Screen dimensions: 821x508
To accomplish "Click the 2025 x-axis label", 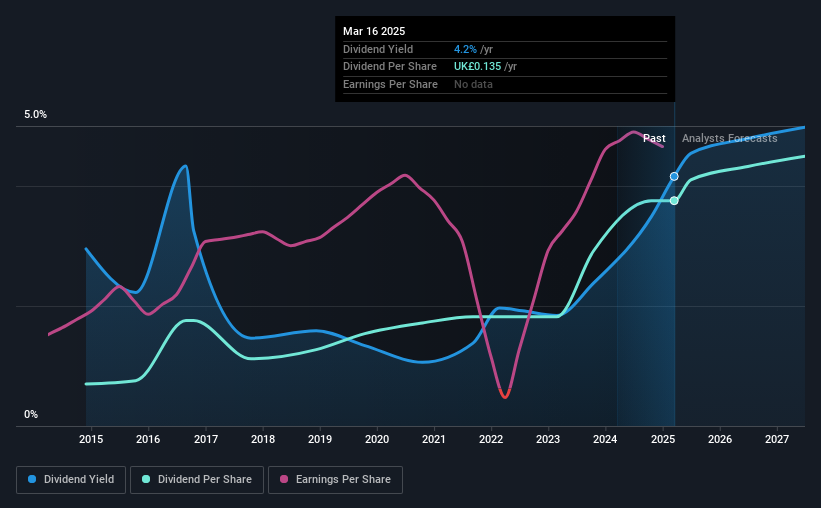I will (x=663, y=439).
